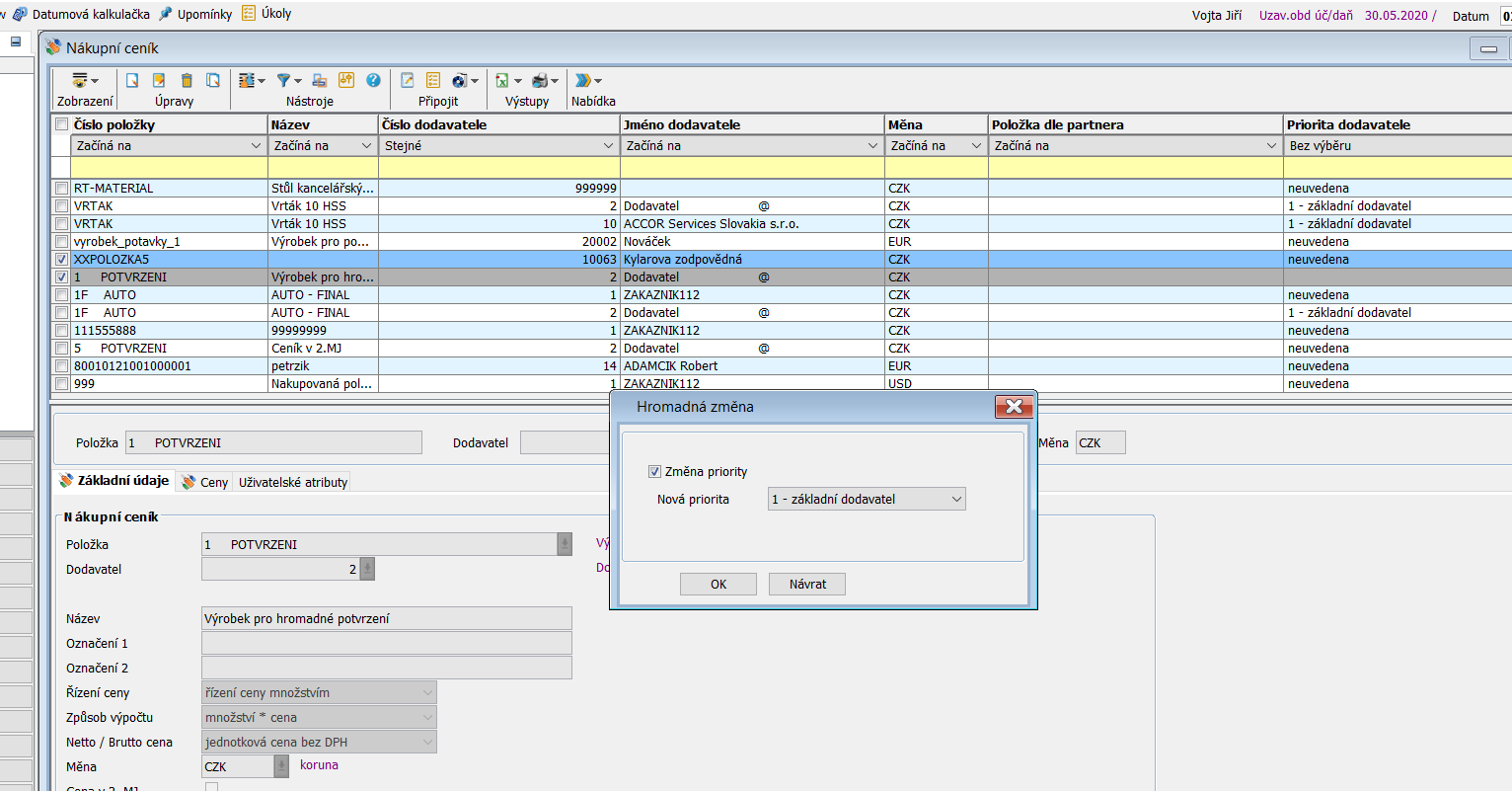The height and width of the screenshot is (791, 1512).
Task: Uncheck the Změna priority checkbox
Action: [654, 472]
